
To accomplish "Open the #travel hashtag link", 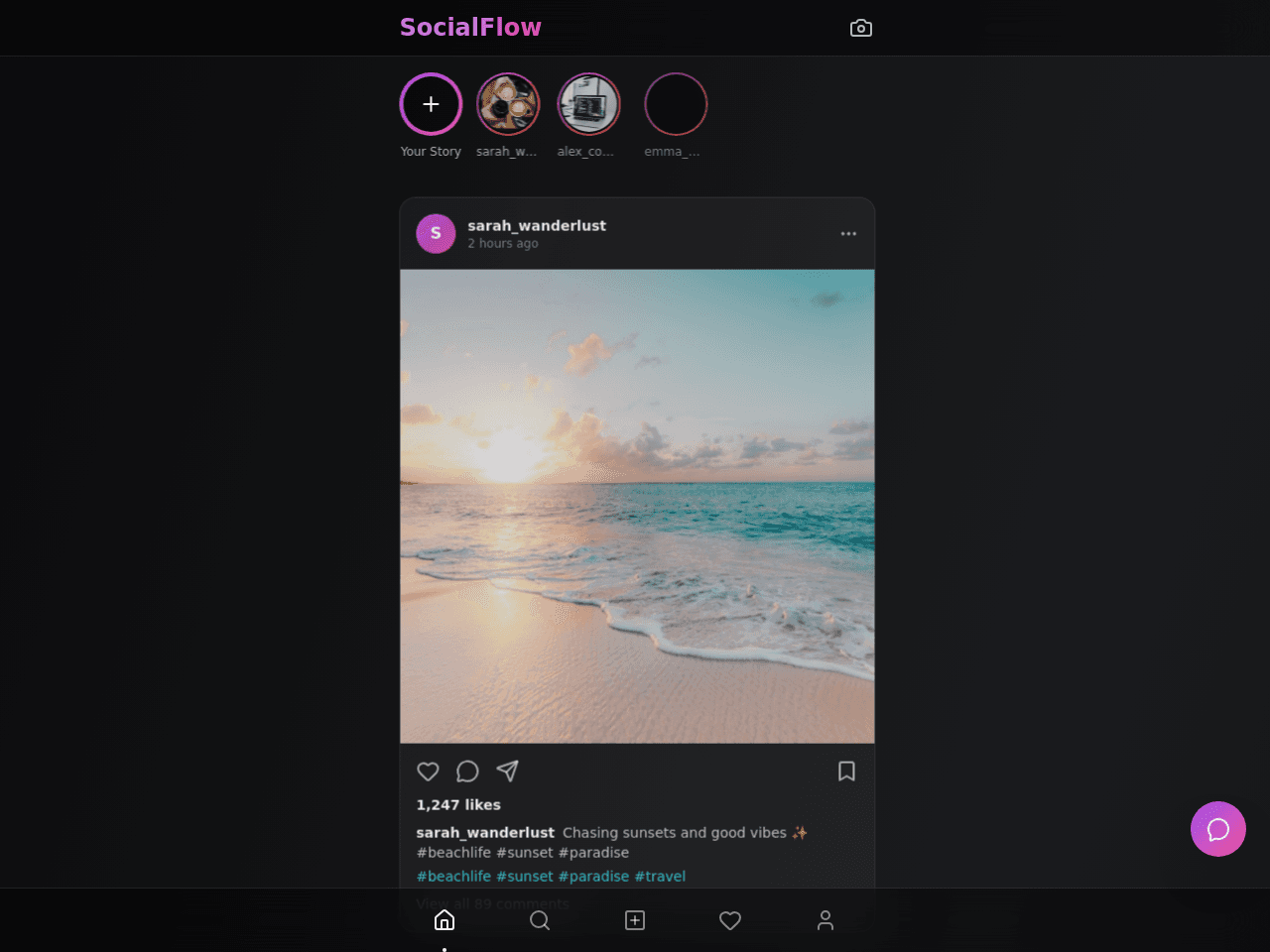I will (x=660, y=877).
